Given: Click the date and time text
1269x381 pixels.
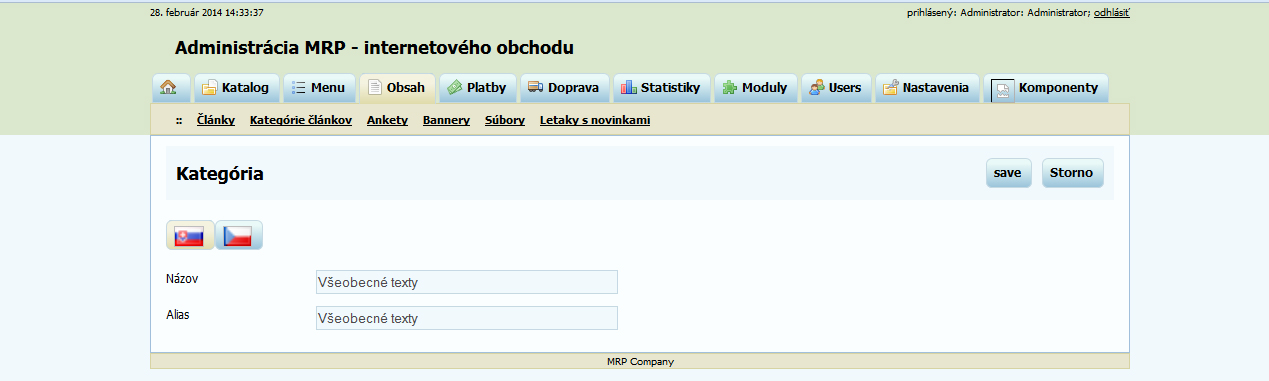Looking at the screenshot, I should (207, 13).
